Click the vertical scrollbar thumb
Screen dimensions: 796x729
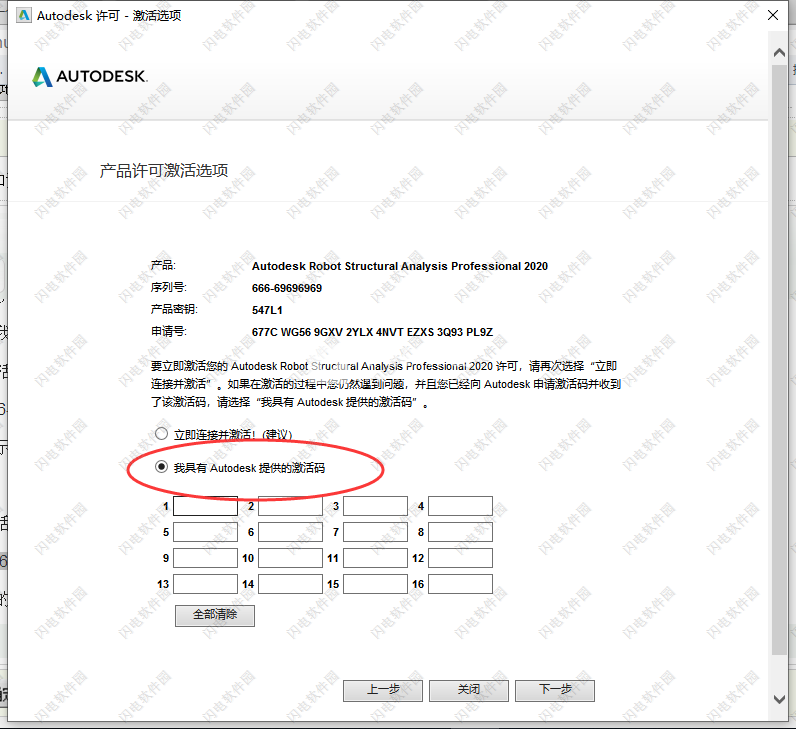pyautogui.click(x=779, y=359)
